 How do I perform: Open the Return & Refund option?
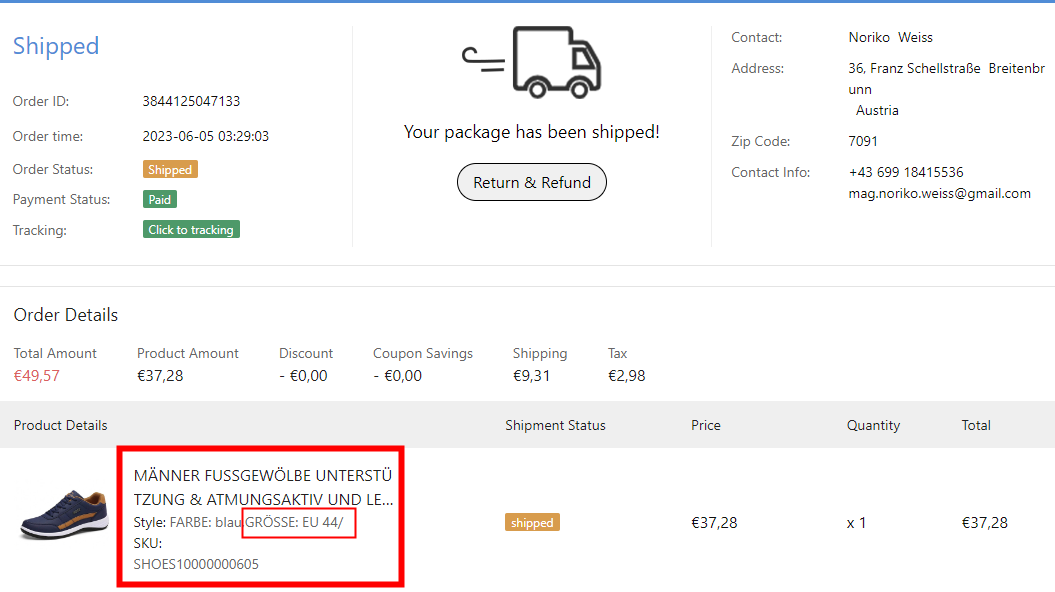pos(532,182)
